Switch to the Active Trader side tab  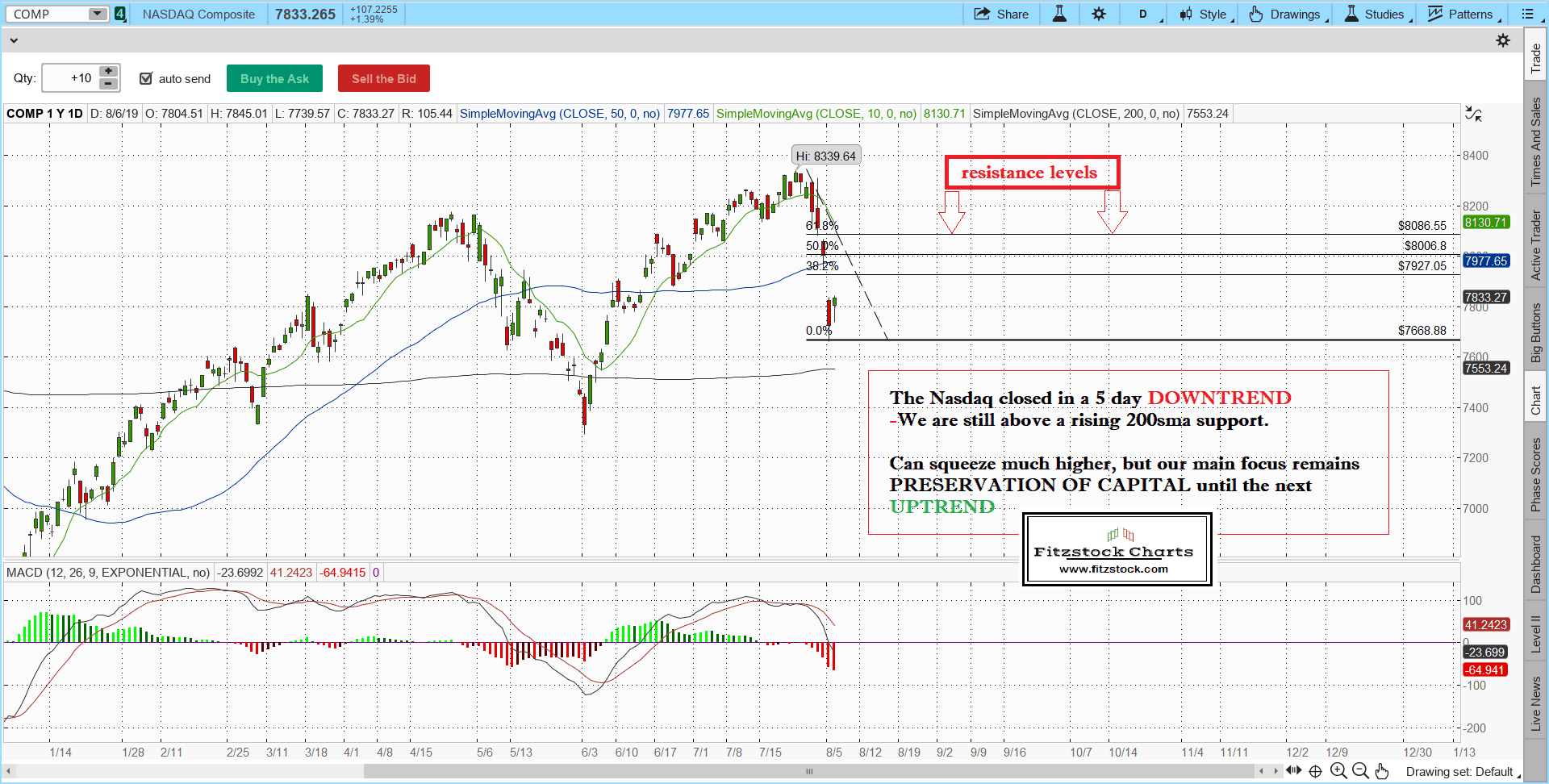pos(1536,245)
